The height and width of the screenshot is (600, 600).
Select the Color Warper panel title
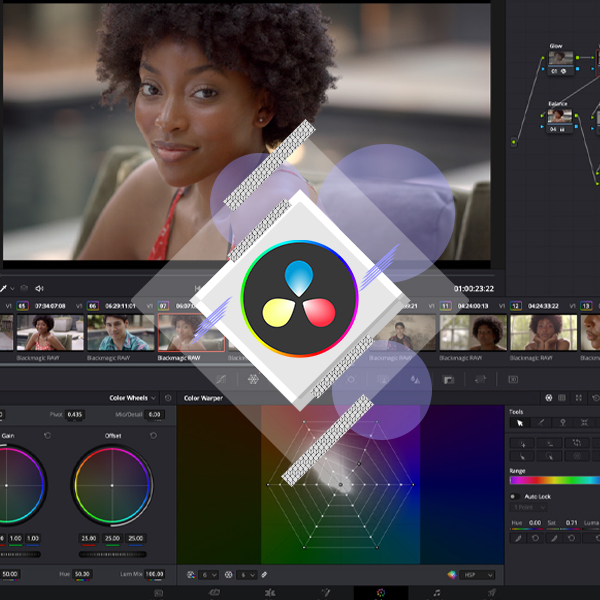click(203, 398)
